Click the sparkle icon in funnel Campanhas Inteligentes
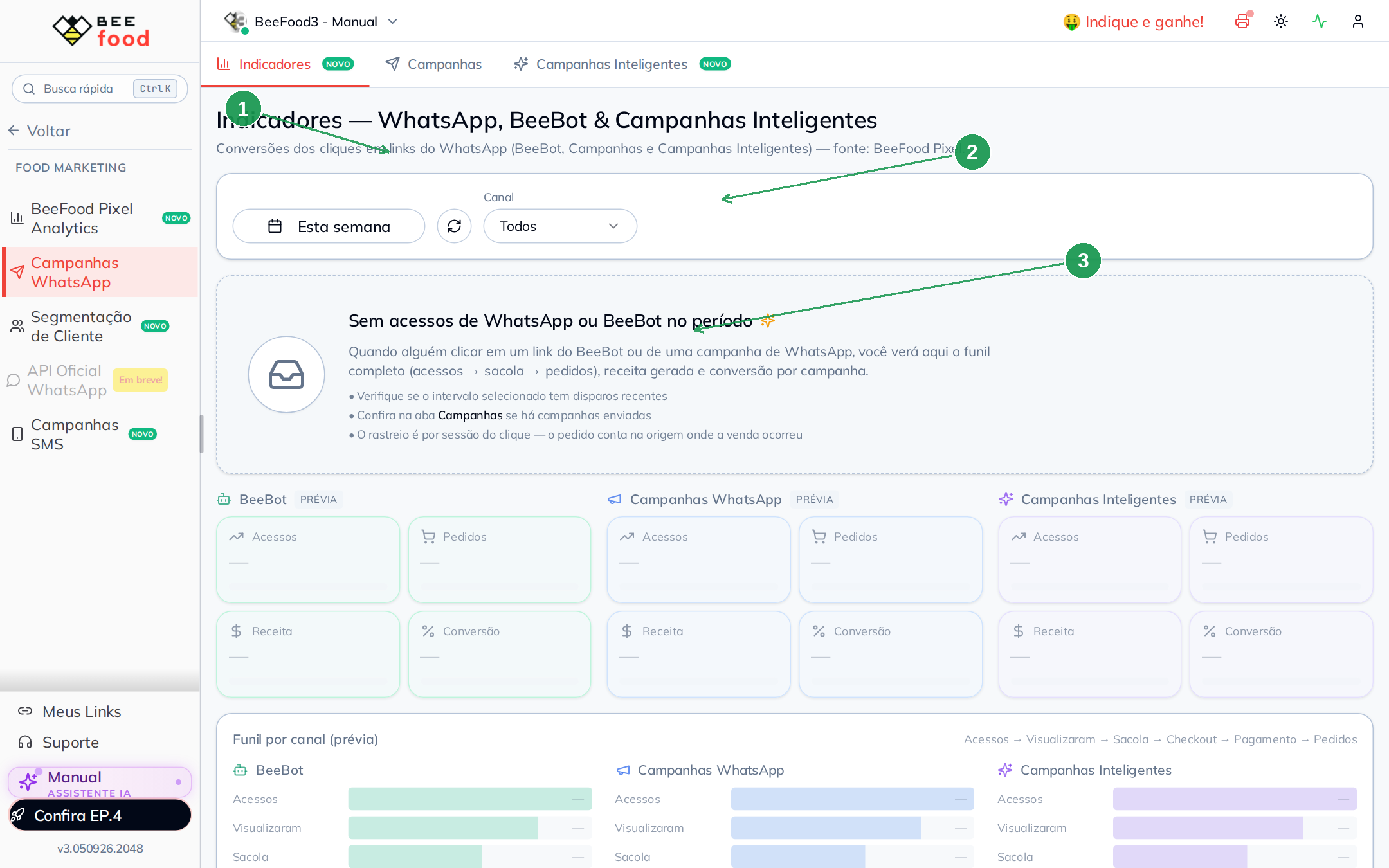Viewport: 1389px width, 868px height. (1005, 770)
